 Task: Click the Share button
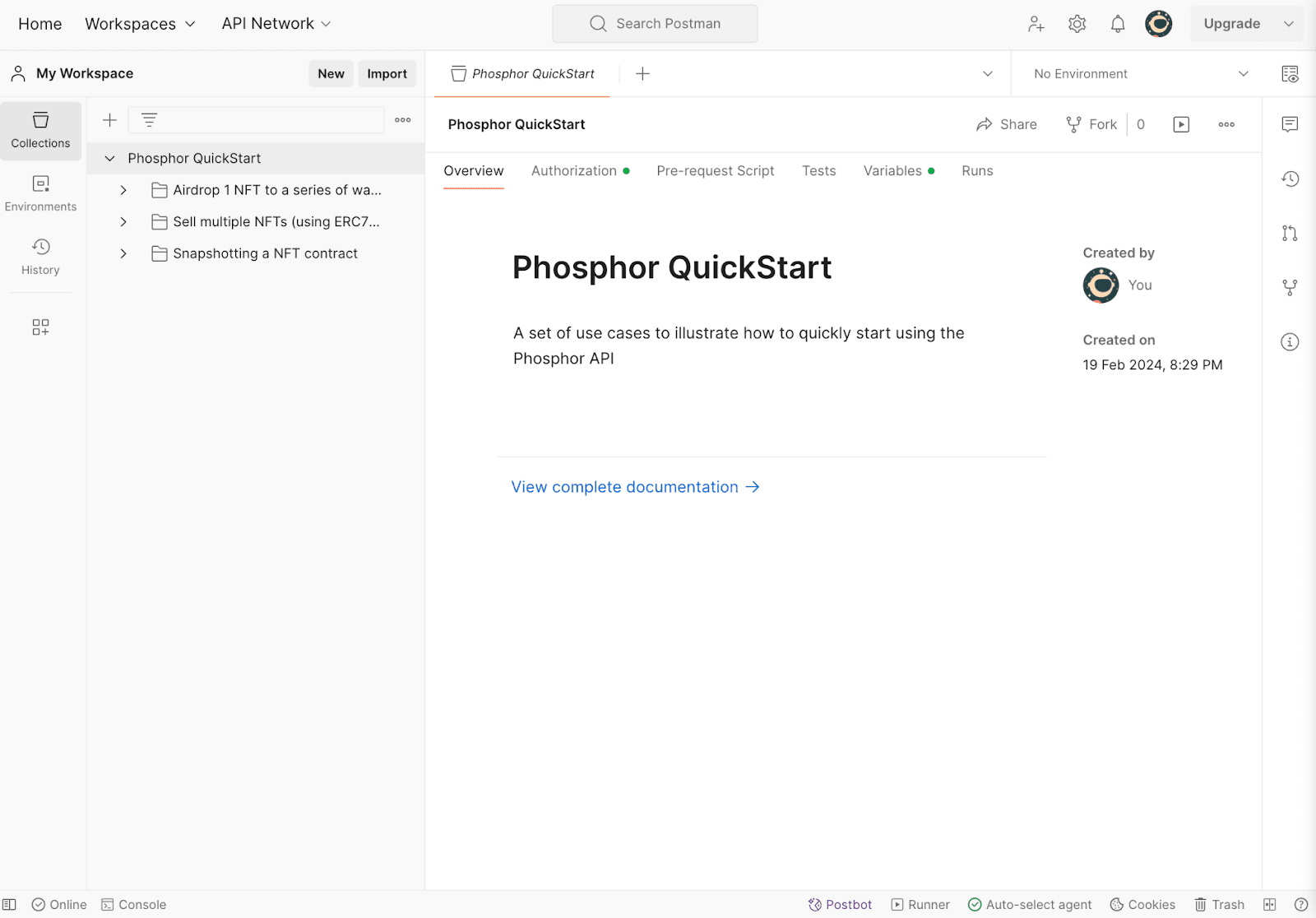tap(1007, 124)
